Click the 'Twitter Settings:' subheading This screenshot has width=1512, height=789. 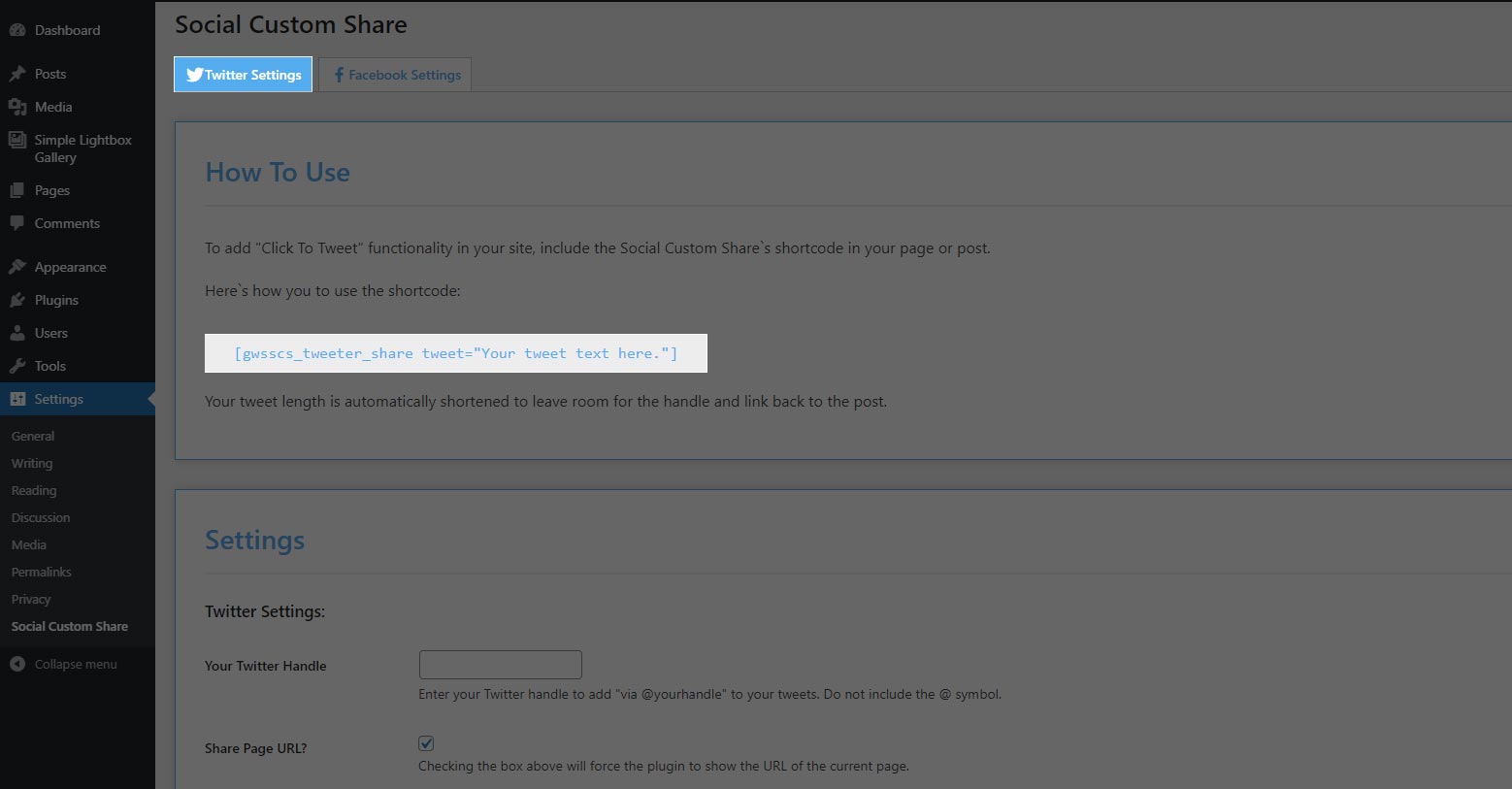(x=265, y=611)
